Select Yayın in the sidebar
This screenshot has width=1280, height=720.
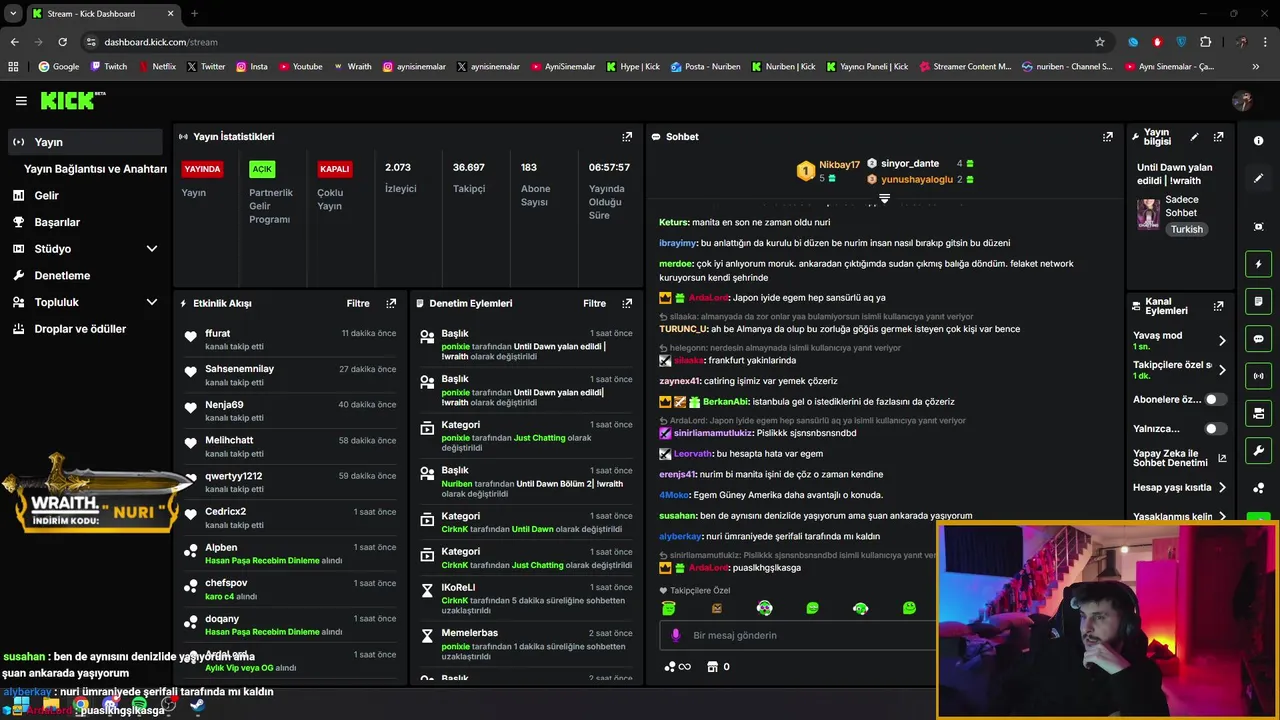pyautogui.click(x=85, y=142)
